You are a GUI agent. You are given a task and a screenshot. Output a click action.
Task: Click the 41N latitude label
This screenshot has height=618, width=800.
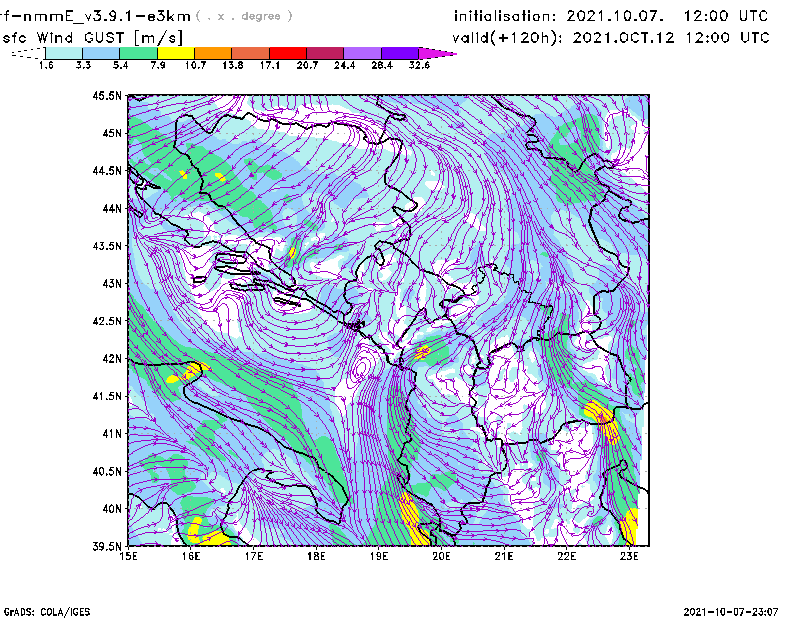point(112,433)
